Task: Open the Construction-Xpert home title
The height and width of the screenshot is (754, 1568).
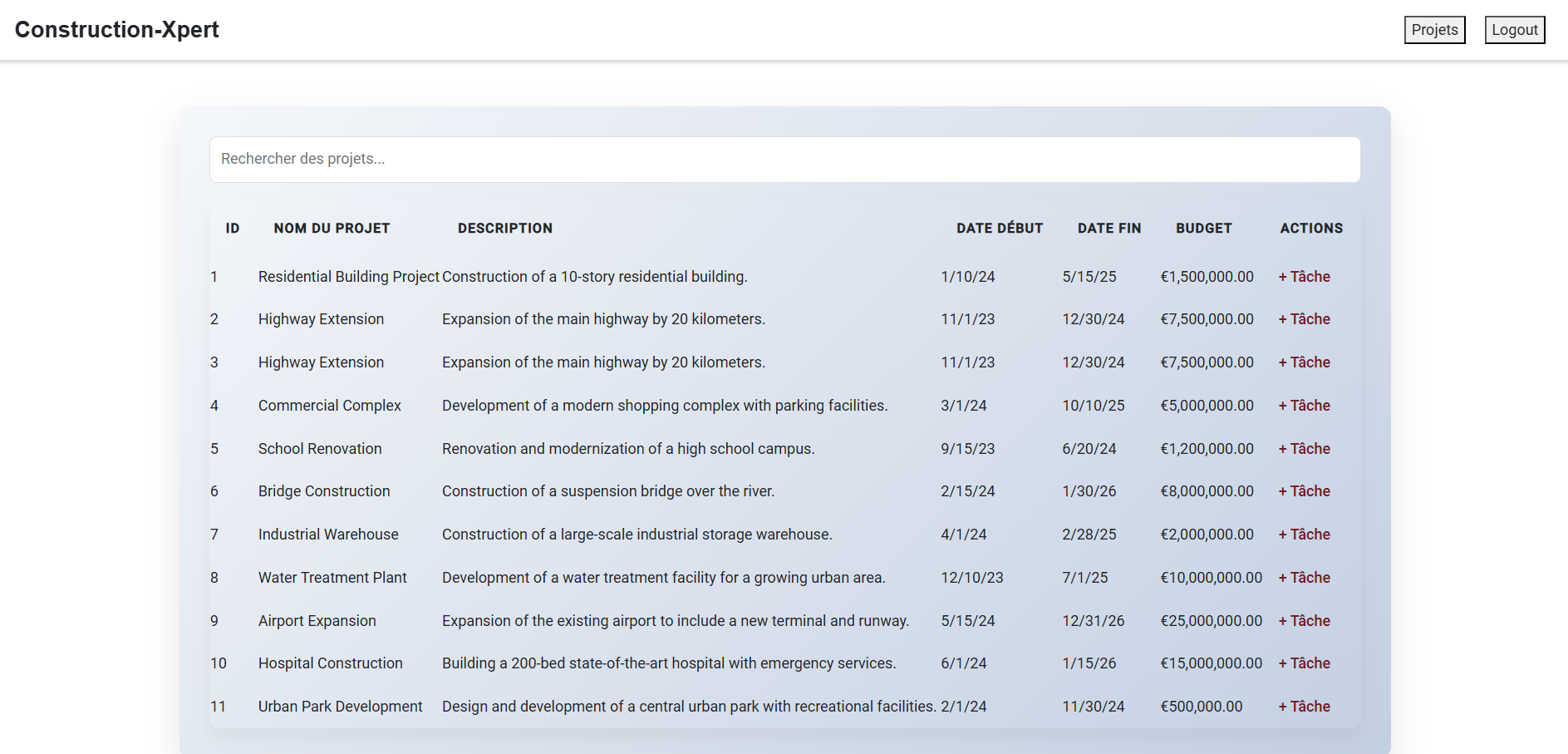Action: coord(117,30)
